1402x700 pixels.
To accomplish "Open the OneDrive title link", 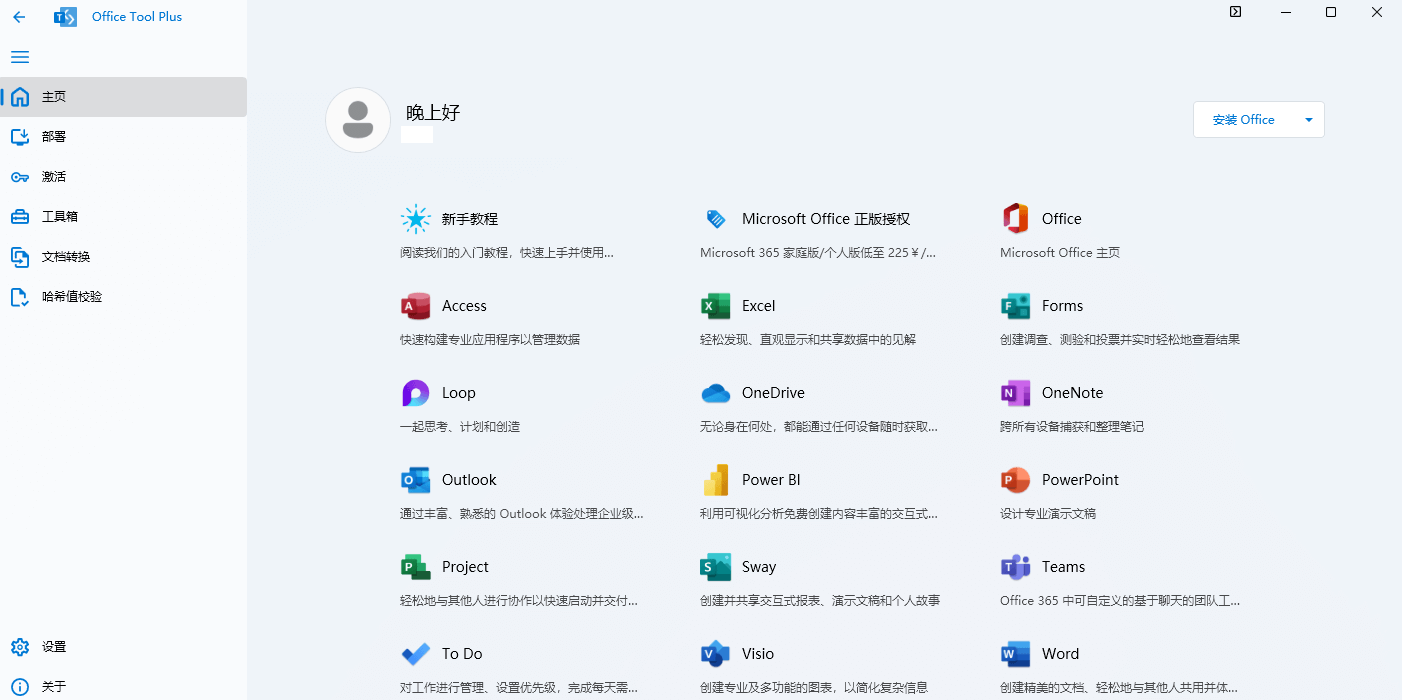I will pos(773,393).
